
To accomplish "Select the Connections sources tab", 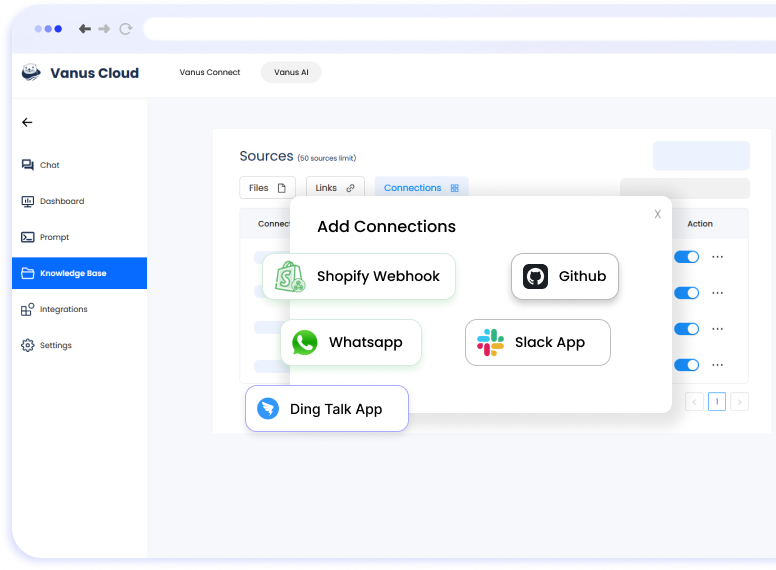I will click(421, 188).
